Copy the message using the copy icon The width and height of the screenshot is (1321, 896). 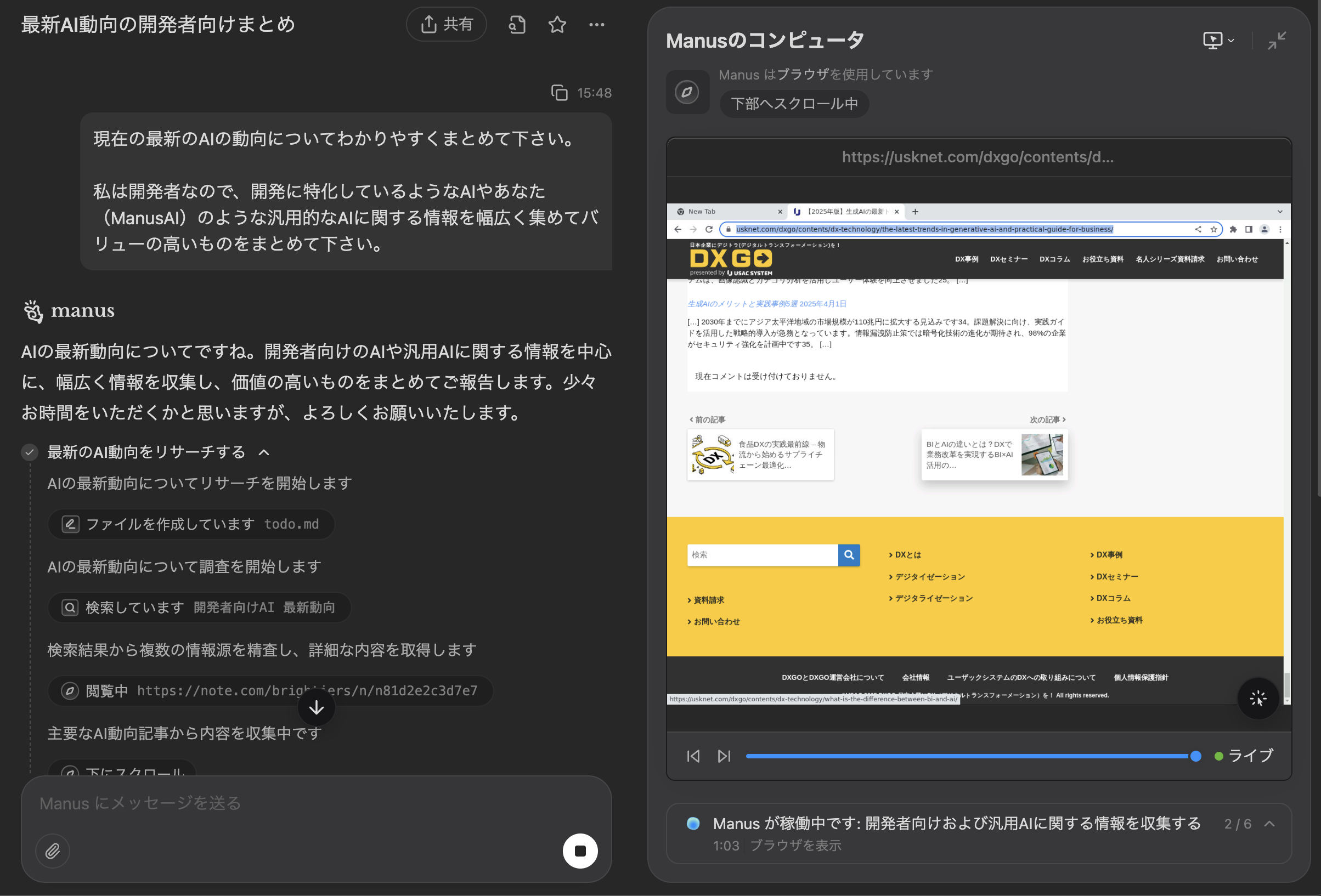(560, 92)
